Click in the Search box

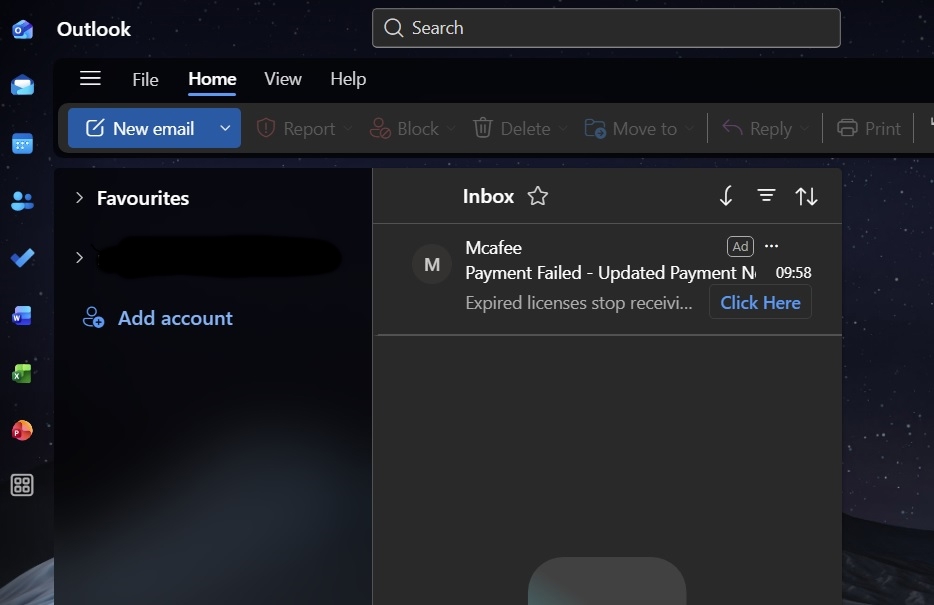tap(606, 28)
